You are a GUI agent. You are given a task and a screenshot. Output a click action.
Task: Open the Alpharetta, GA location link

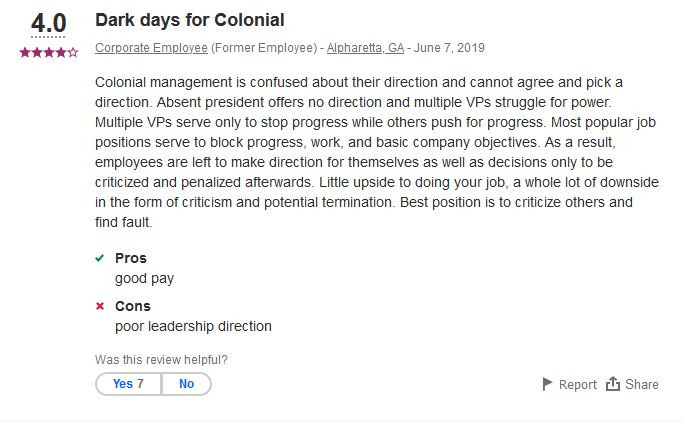pyautogui.click(x=365, y=48)
